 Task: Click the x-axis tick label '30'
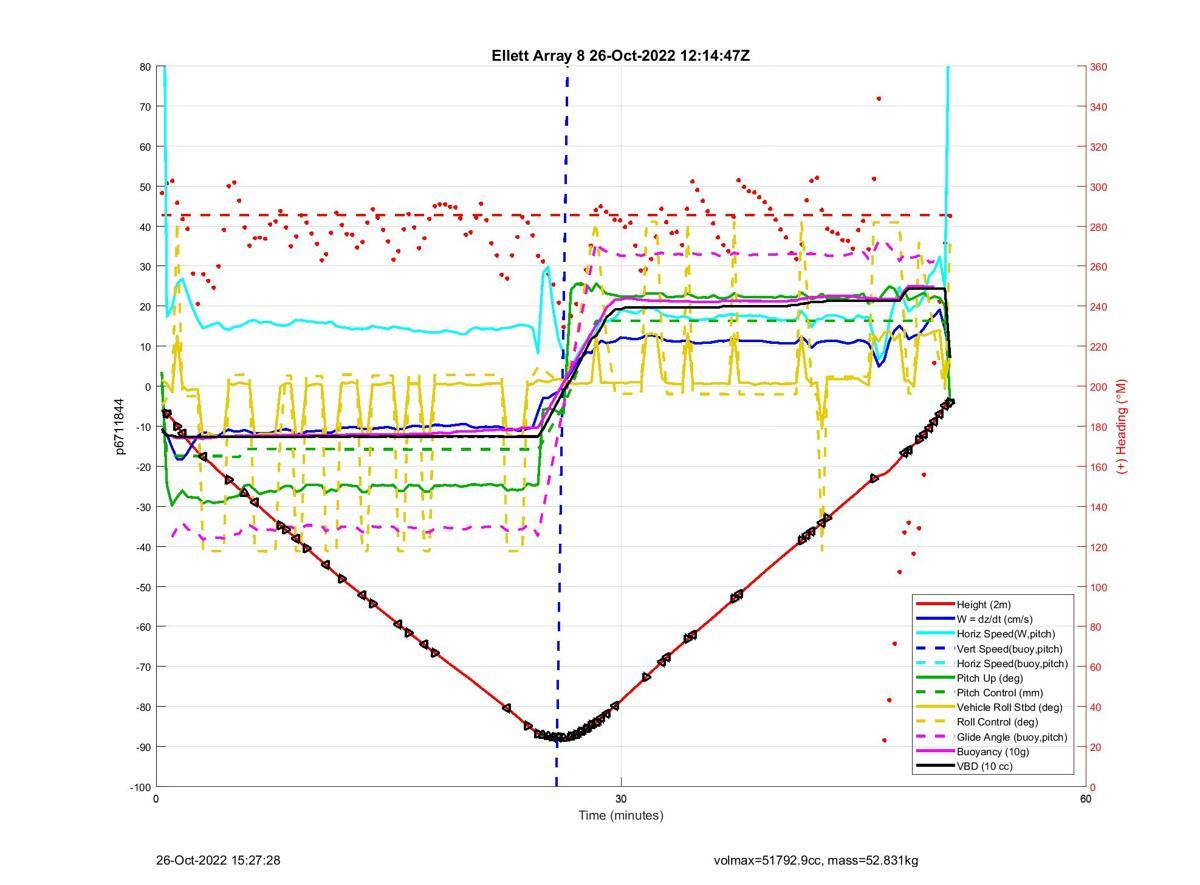tap(621, 798)
